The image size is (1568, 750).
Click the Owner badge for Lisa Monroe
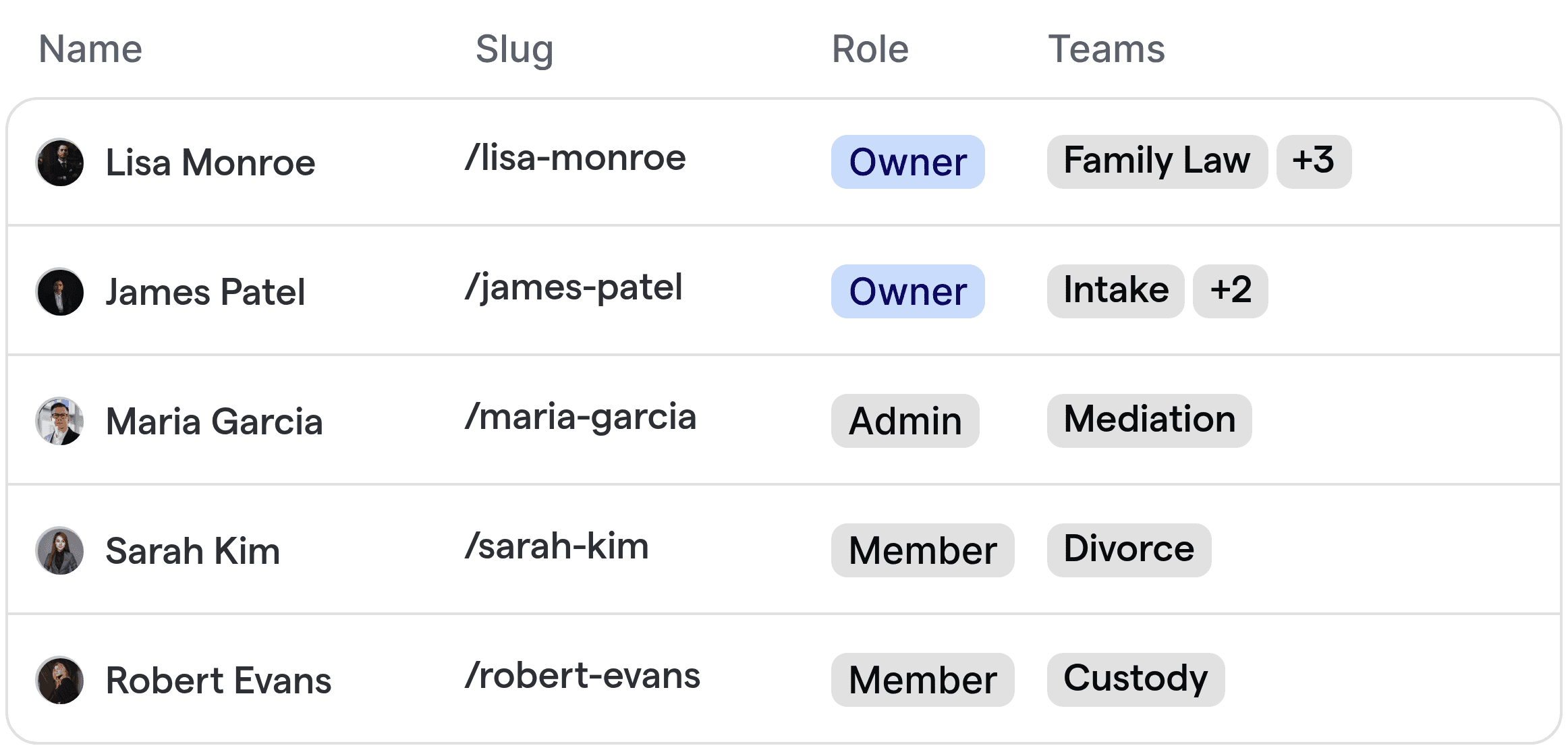click(x=907, y=162)
